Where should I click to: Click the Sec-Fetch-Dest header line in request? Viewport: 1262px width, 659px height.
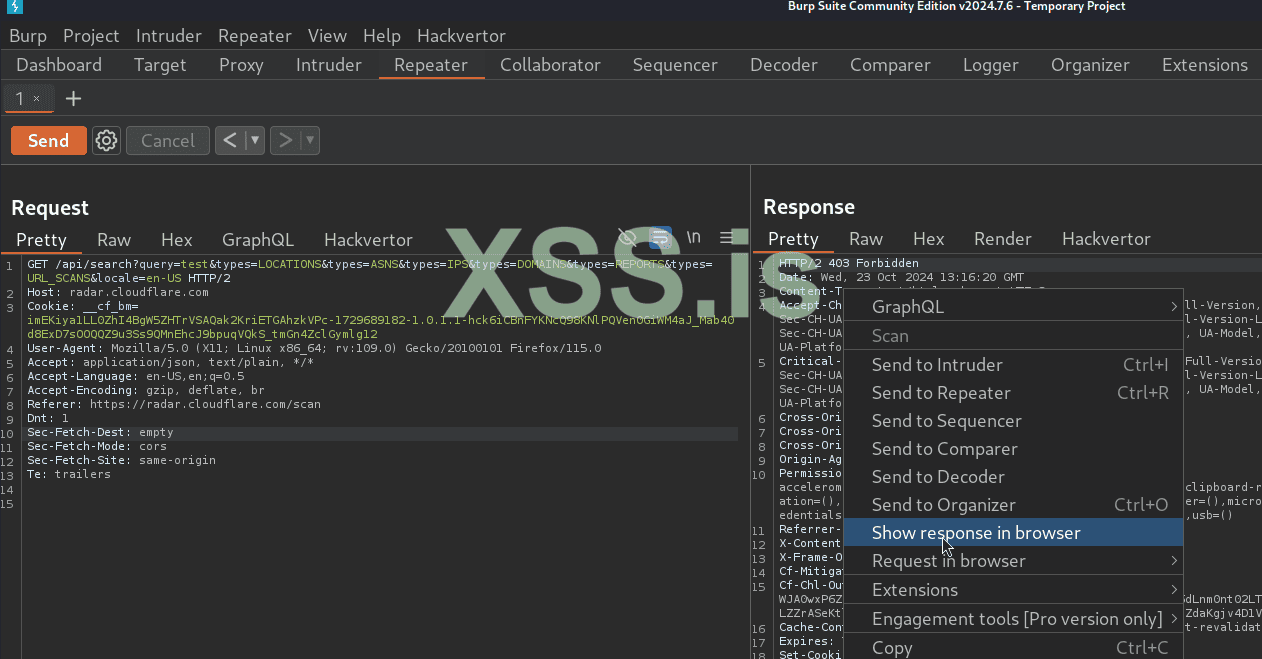coord(100,433)
